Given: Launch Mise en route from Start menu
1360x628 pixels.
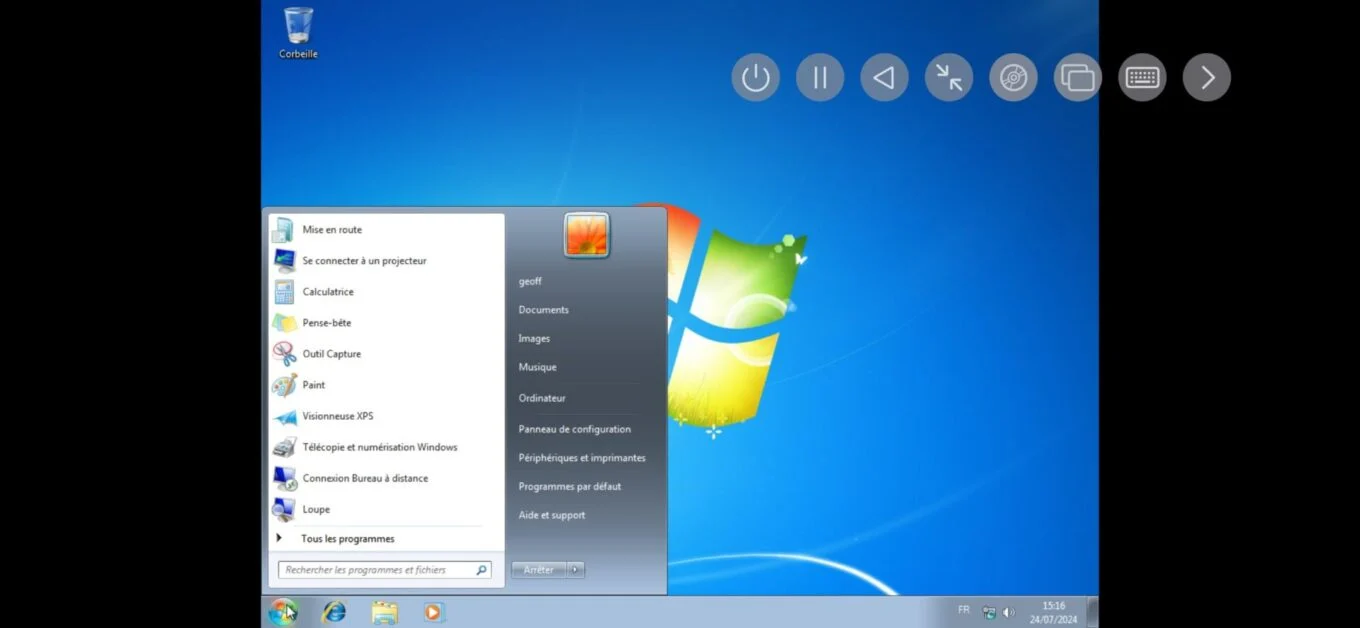Looking at the screenshot, I should point(387,230).
